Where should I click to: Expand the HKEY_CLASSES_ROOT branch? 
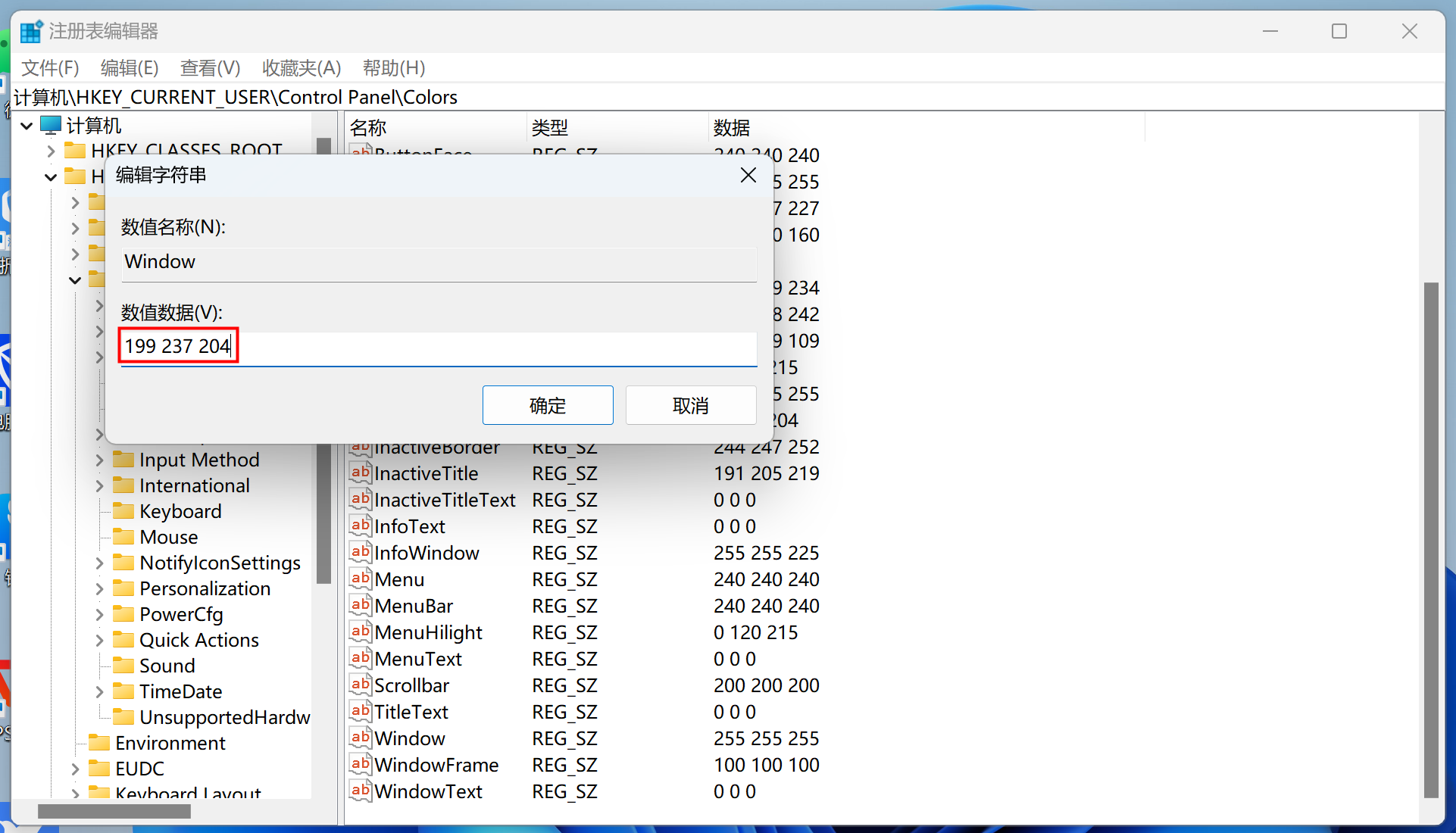pyautogui.click(x=51, y=151)
